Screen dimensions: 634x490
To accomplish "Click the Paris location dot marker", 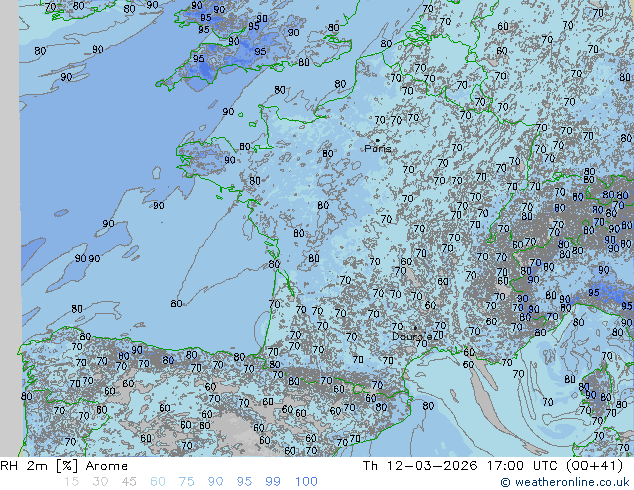I will [x=378, y=140].
